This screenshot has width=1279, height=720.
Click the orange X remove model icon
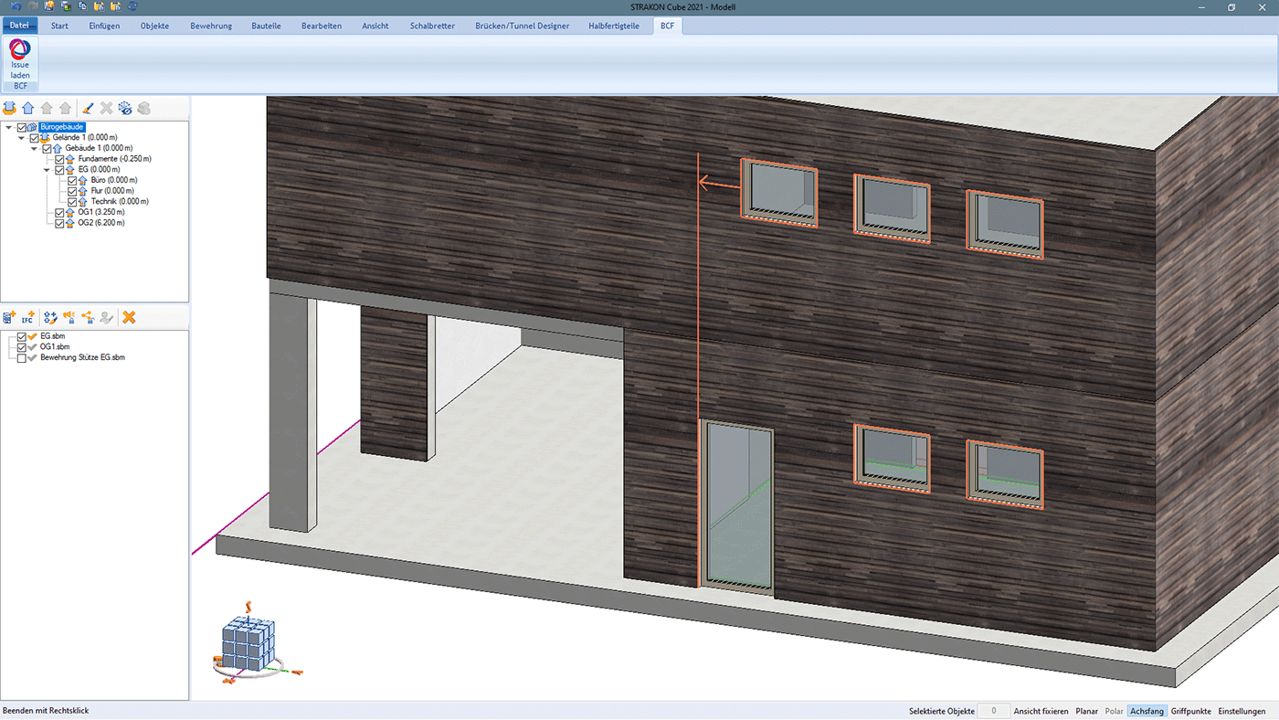click(129, 318)
